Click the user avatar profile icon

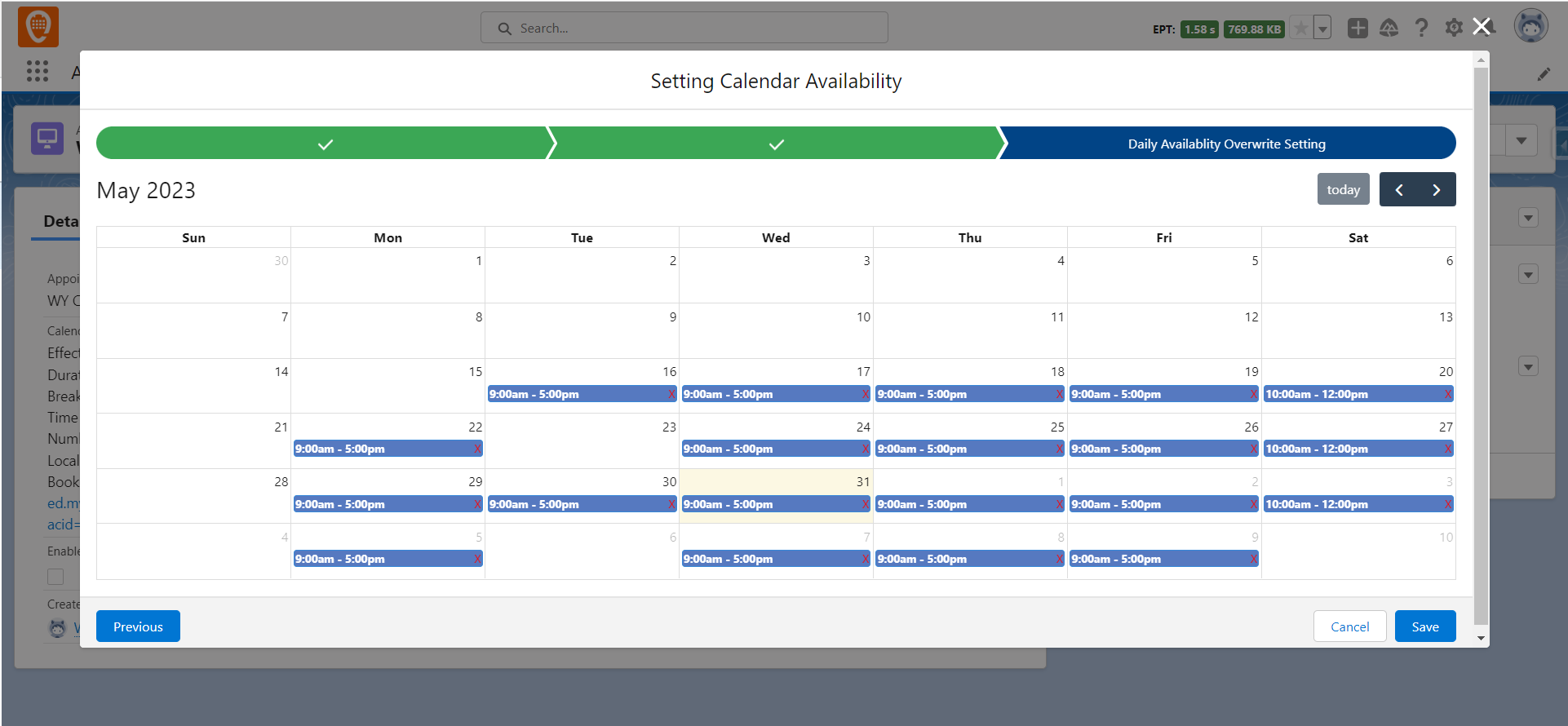click(x=1530, y=27)
